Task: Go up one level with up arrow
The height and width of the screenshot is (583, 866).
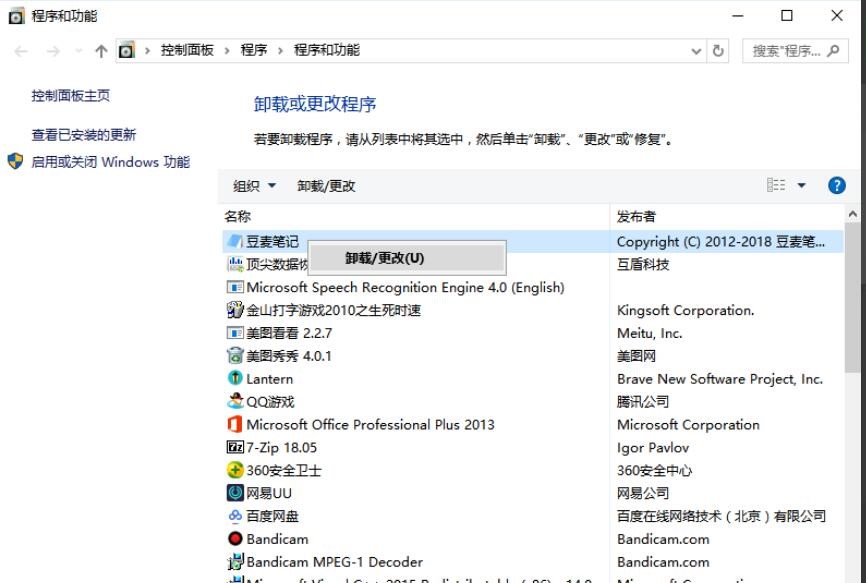Action: click(x=101, y=51)
